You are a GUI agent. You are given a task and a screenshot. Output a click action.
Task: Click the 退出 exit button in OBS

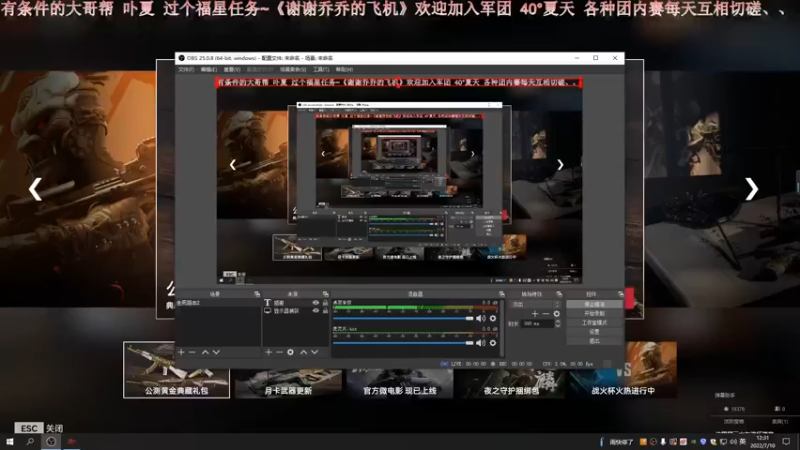pos(594,341)
